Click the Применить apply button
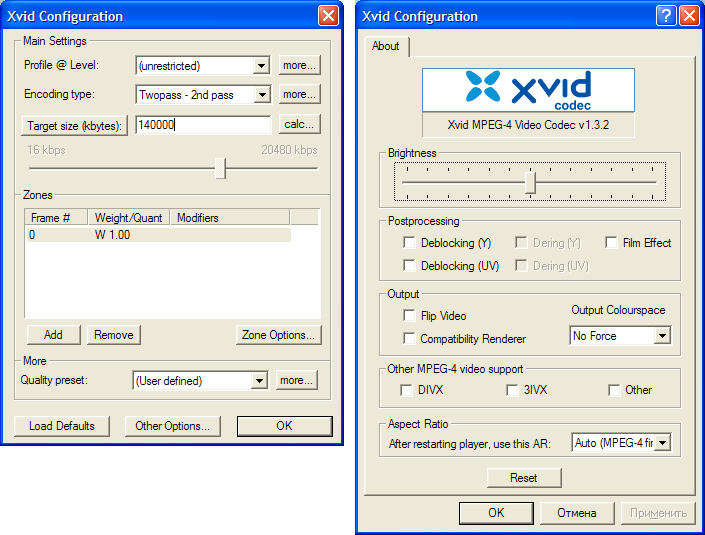This screenshot has width=705, height=535. click(x=658, y=513)
